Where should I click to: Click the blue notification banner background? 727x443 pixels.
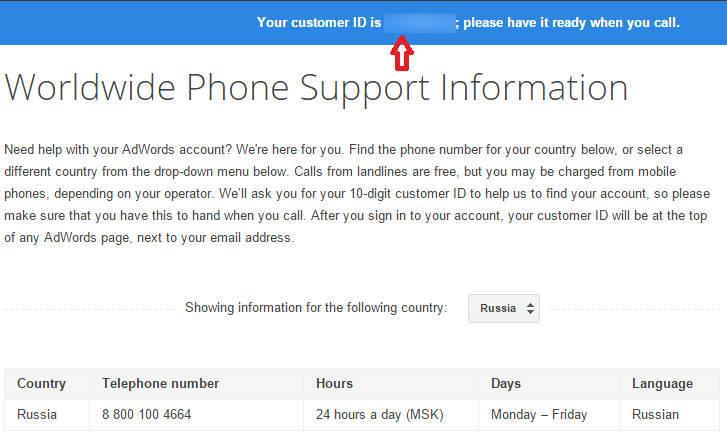coord(120,22)
